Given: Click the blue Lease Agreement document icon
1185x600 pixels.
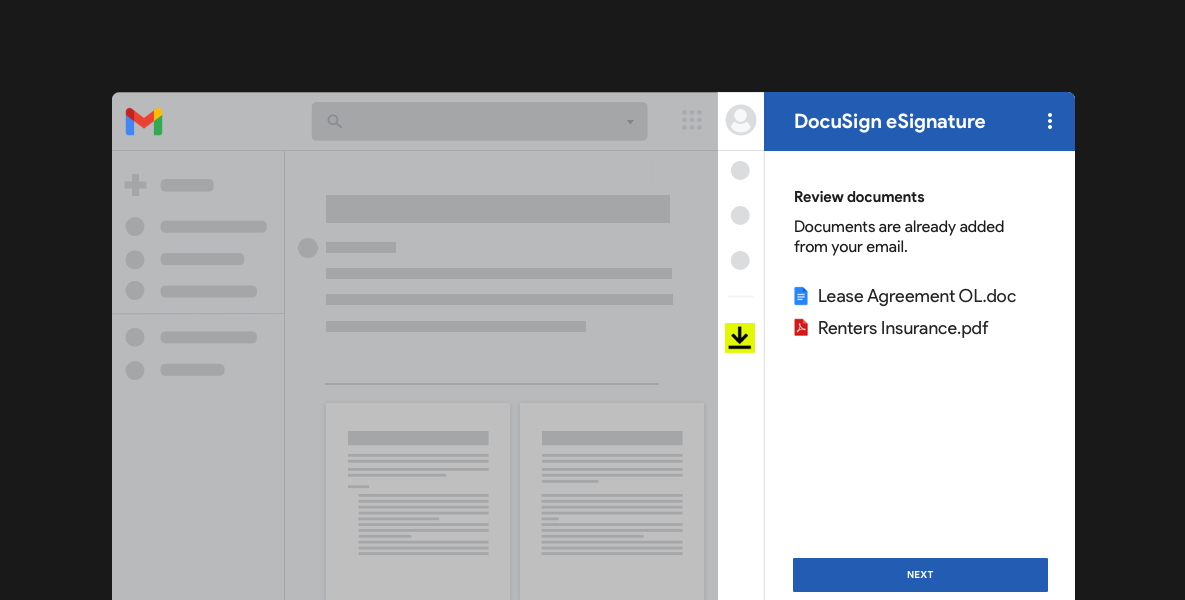Looking at the screenshot, I should pos(800,295).
